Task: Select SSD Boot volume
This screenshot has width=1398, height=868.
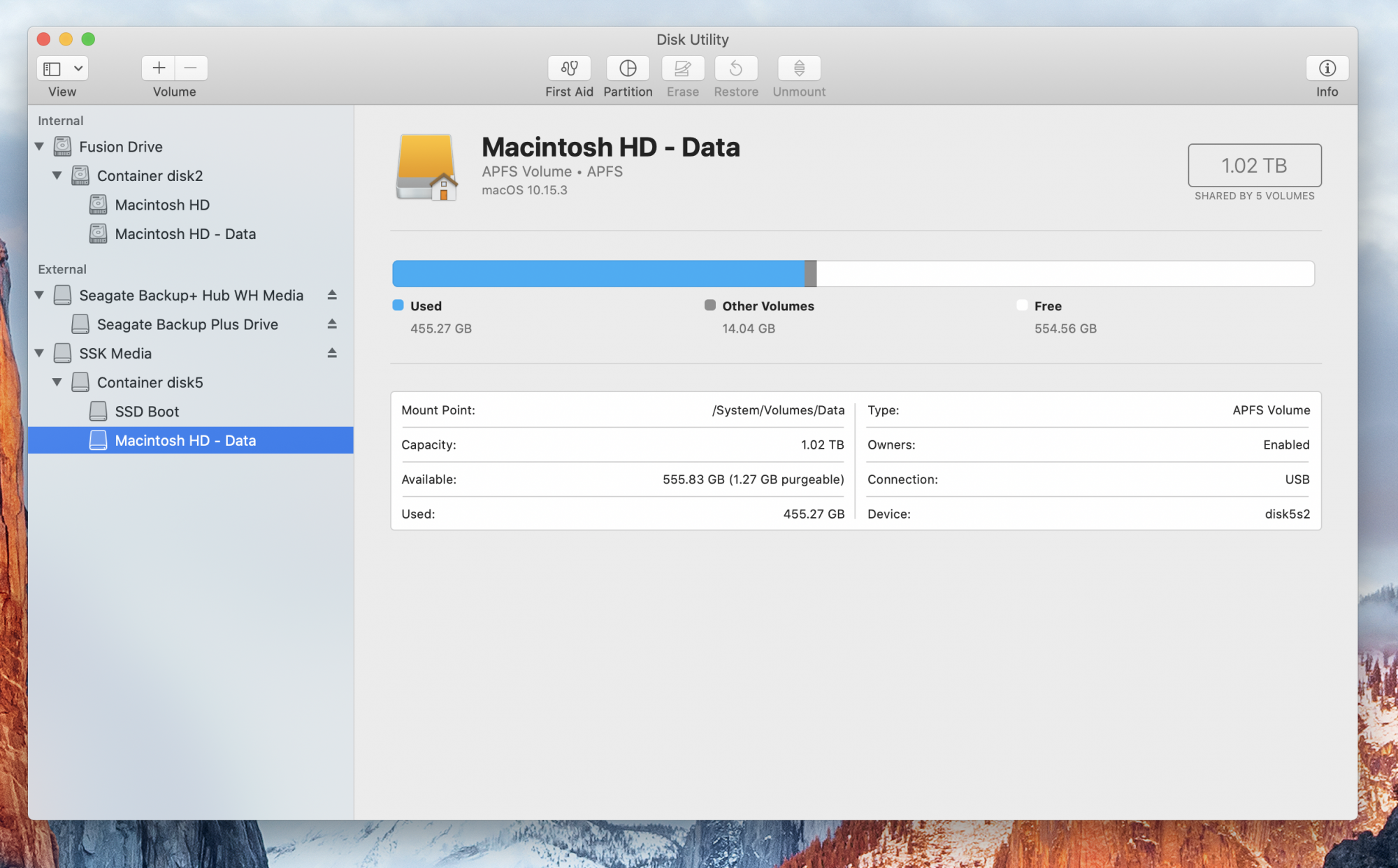Action: 191,412
